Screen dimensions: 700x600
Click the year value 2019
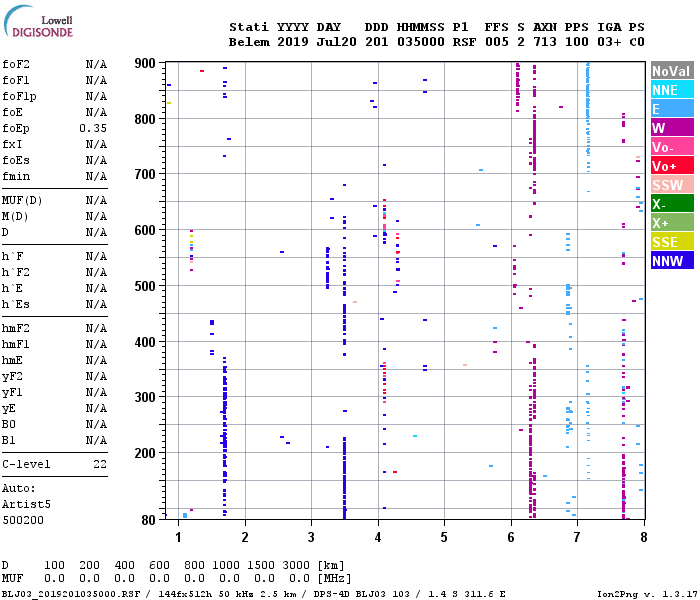pos(293,42)
